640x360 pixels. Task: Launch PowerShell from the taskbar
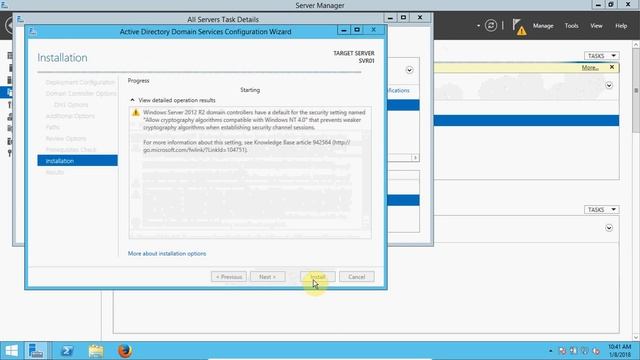pyautogui.click(x=67, y=351)
